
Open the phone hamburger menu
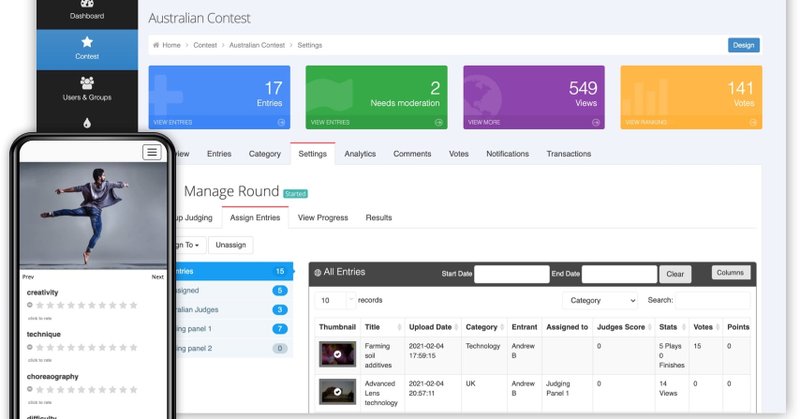(x=152, y=152)
